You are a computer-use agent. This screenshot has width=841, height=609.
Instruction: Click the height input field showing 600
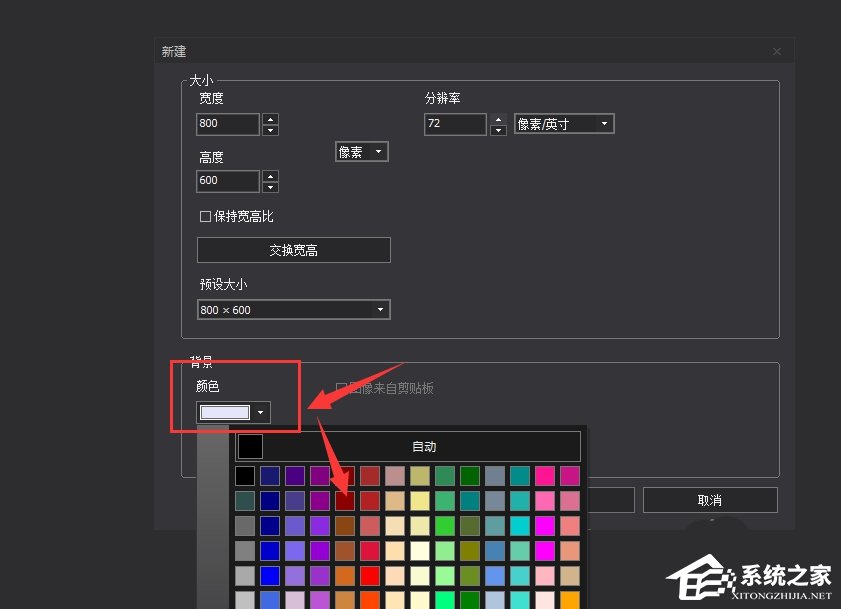click(228, 181)
